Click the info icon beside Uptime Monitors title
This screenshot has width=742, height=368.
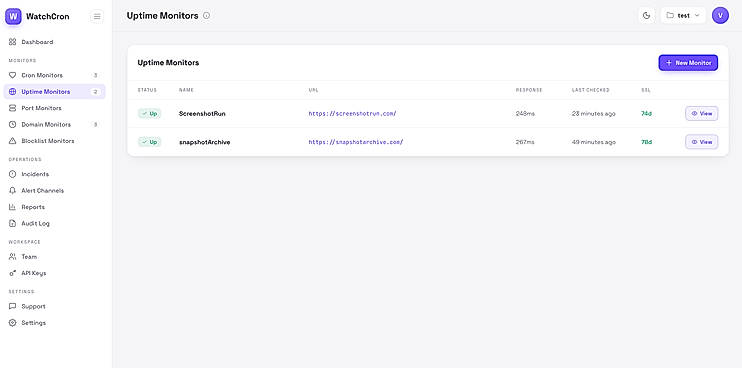point(206,16)
